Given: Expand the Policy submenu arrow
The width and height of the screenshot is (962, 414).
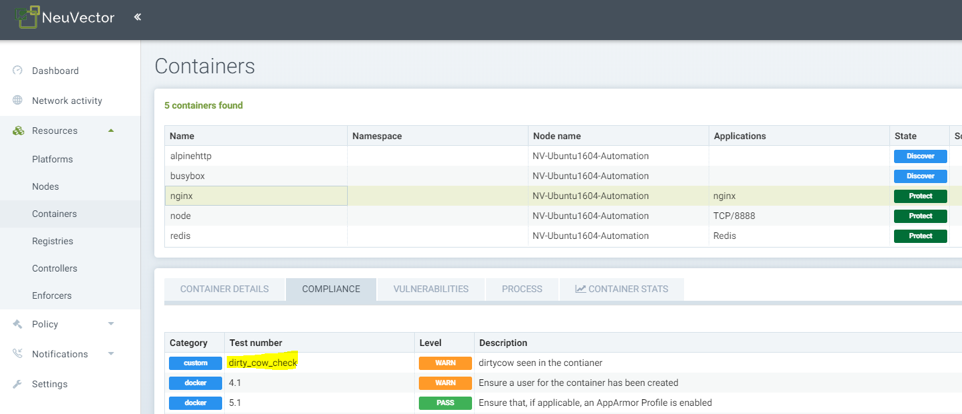Looking at the screenshot, I should [111, 324].
